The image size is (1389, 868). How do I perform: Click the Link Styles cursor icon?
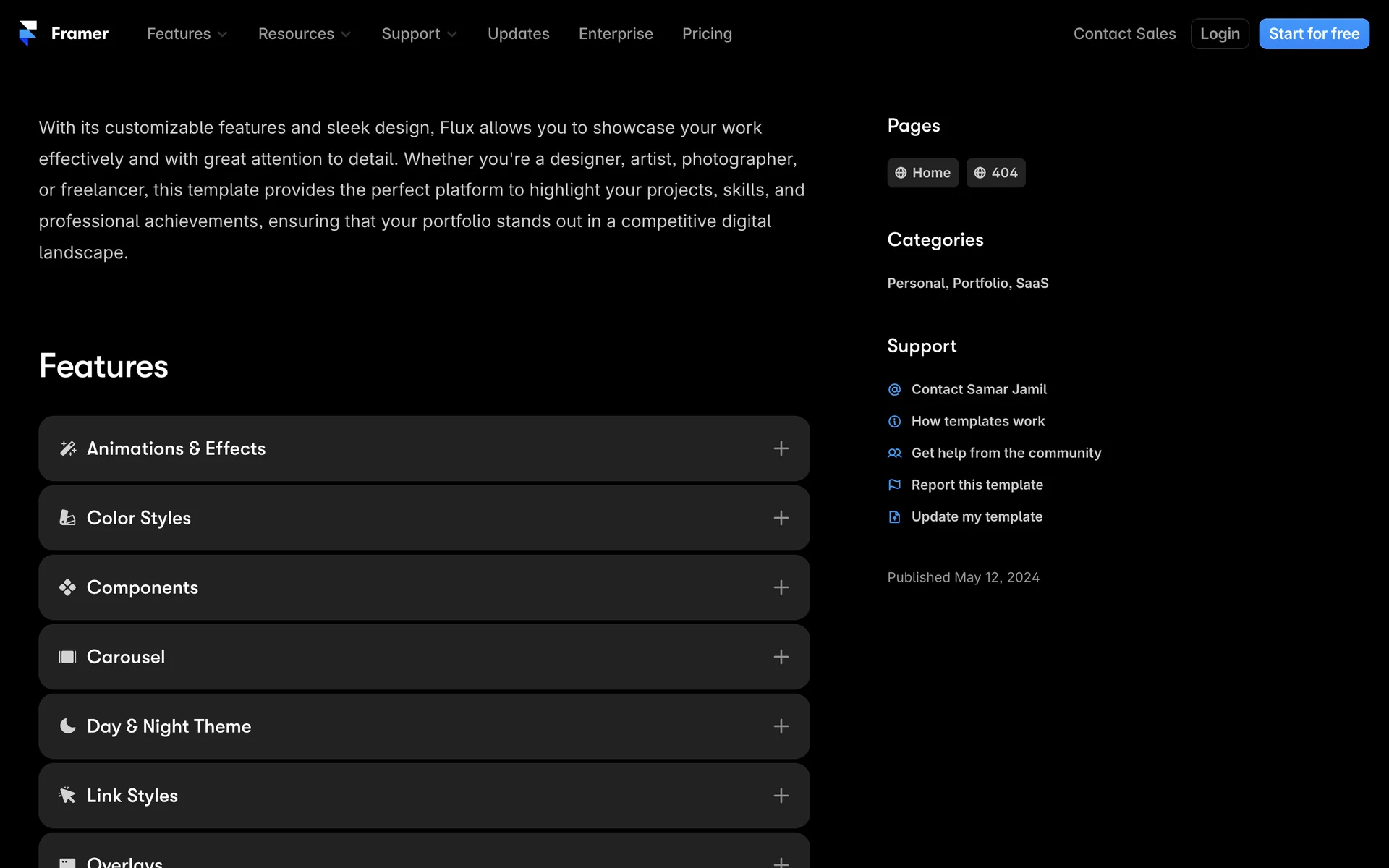pyautogui.click(x=67, y=796)
